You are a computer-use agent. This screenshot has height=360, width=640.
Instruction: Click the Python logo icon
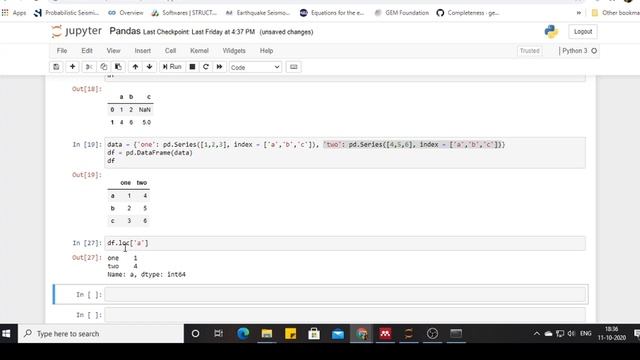point(551,31)
